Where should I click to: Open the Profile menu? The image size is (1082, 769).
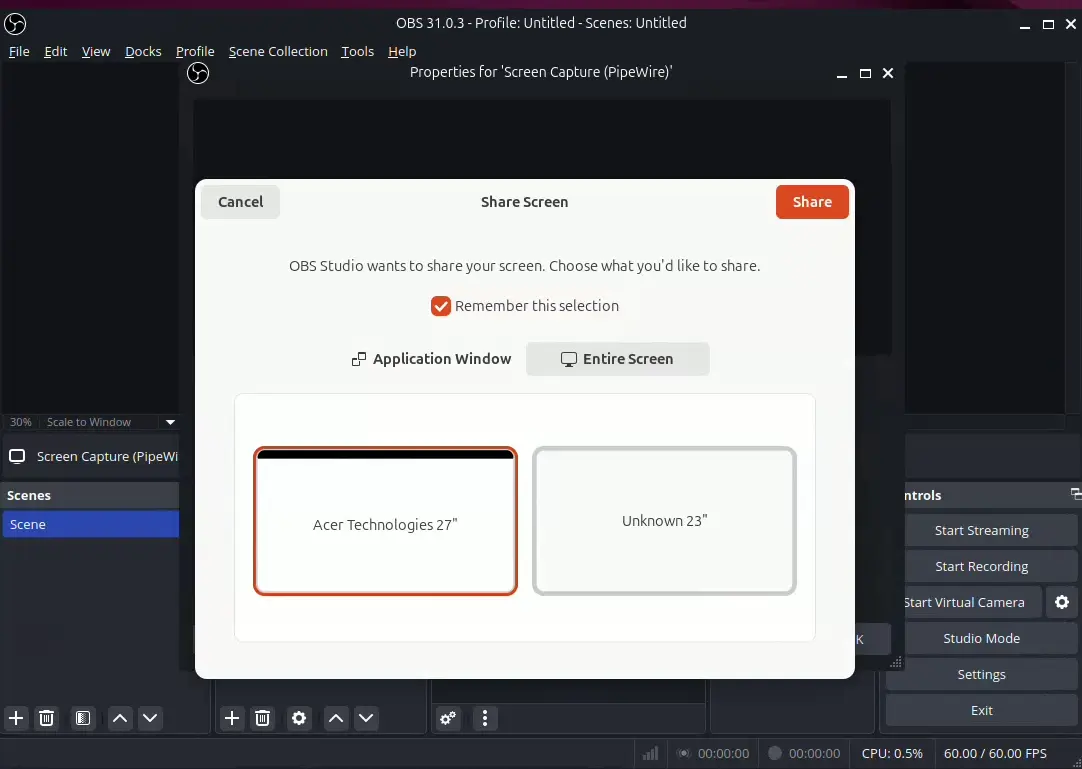coord(195,52)
